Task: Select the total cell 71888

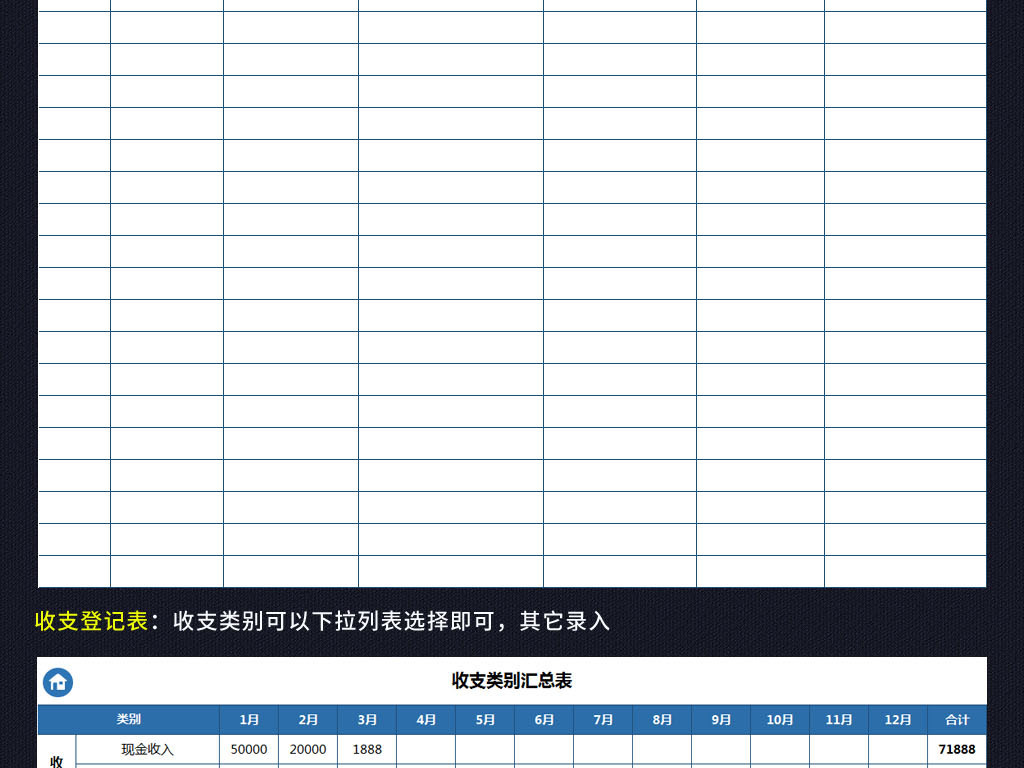Action: pos(957,750)
